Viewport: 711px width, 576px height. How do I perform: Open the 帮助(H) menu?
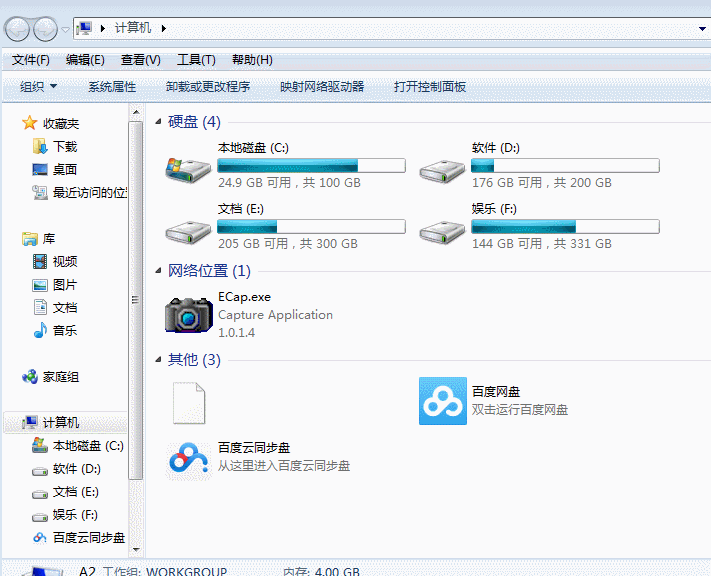tap(252, 59)
